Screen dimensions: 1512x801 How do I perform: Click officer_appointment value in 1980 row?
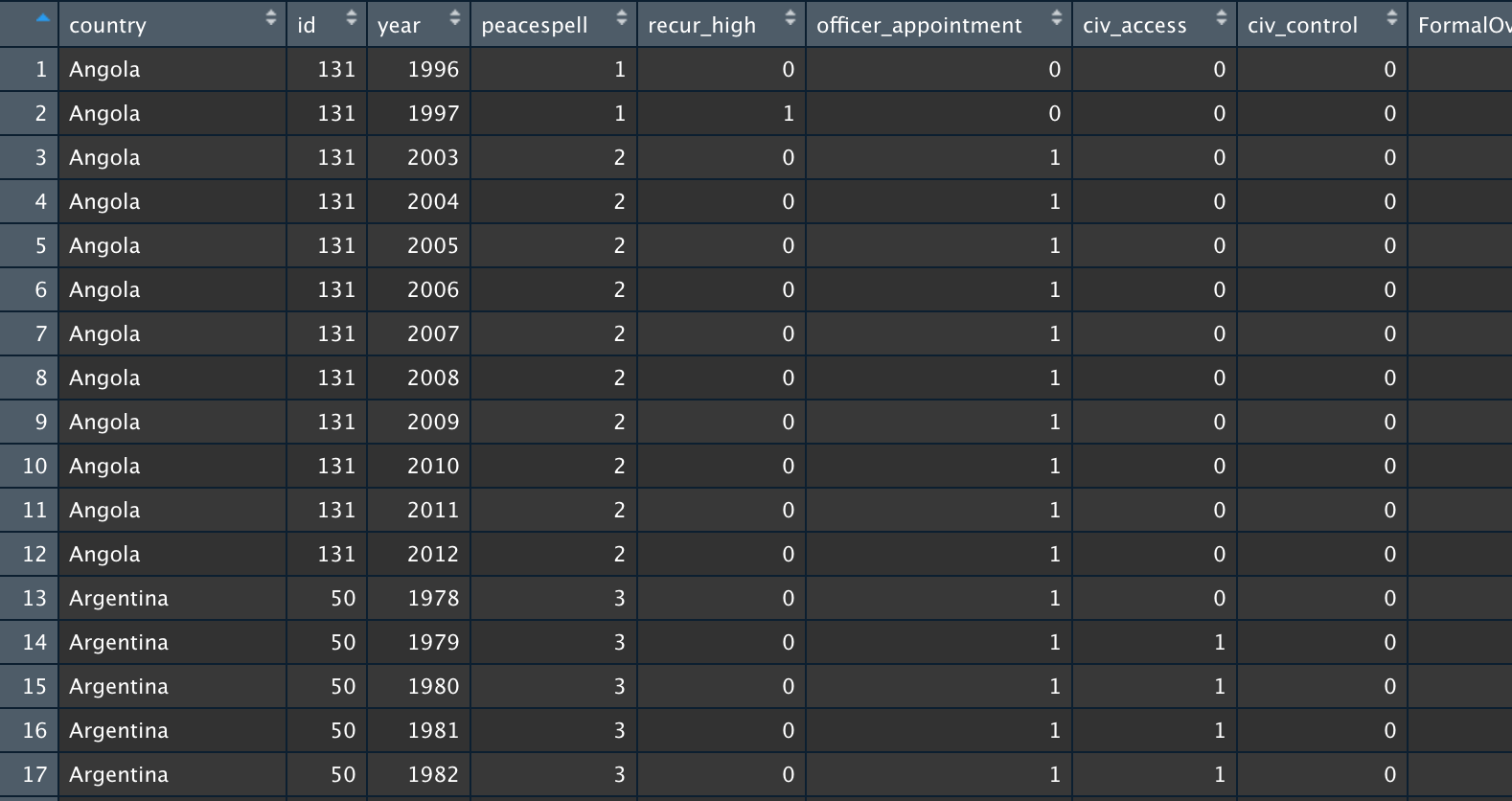pos(1055,686)
